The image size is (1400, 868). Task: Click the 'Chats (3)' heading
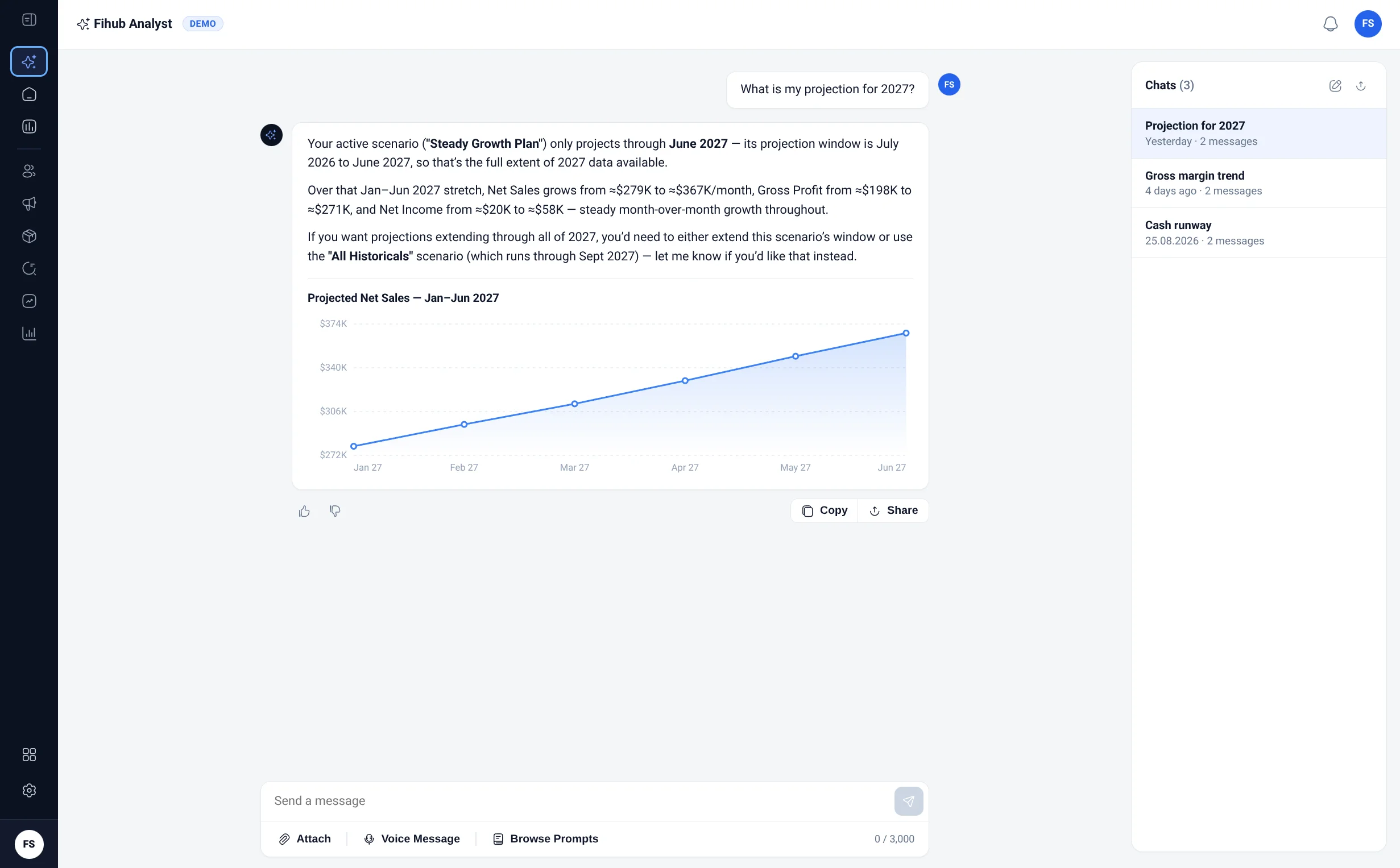[x=1169, y=85]
